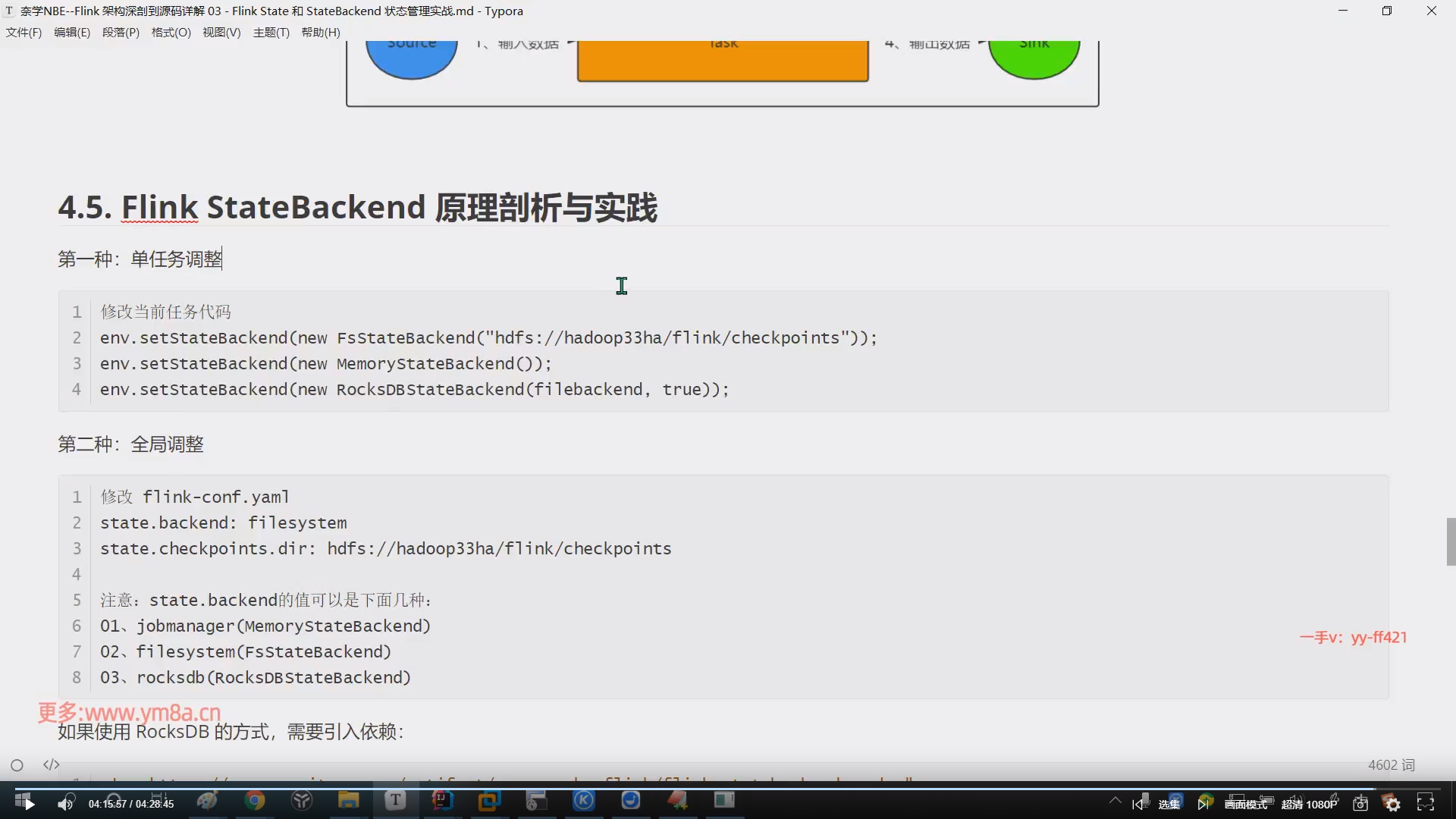The width and height of the screenshot is (1456, 819).
Task: Skip to the next video
Action: coord(1203,804)
